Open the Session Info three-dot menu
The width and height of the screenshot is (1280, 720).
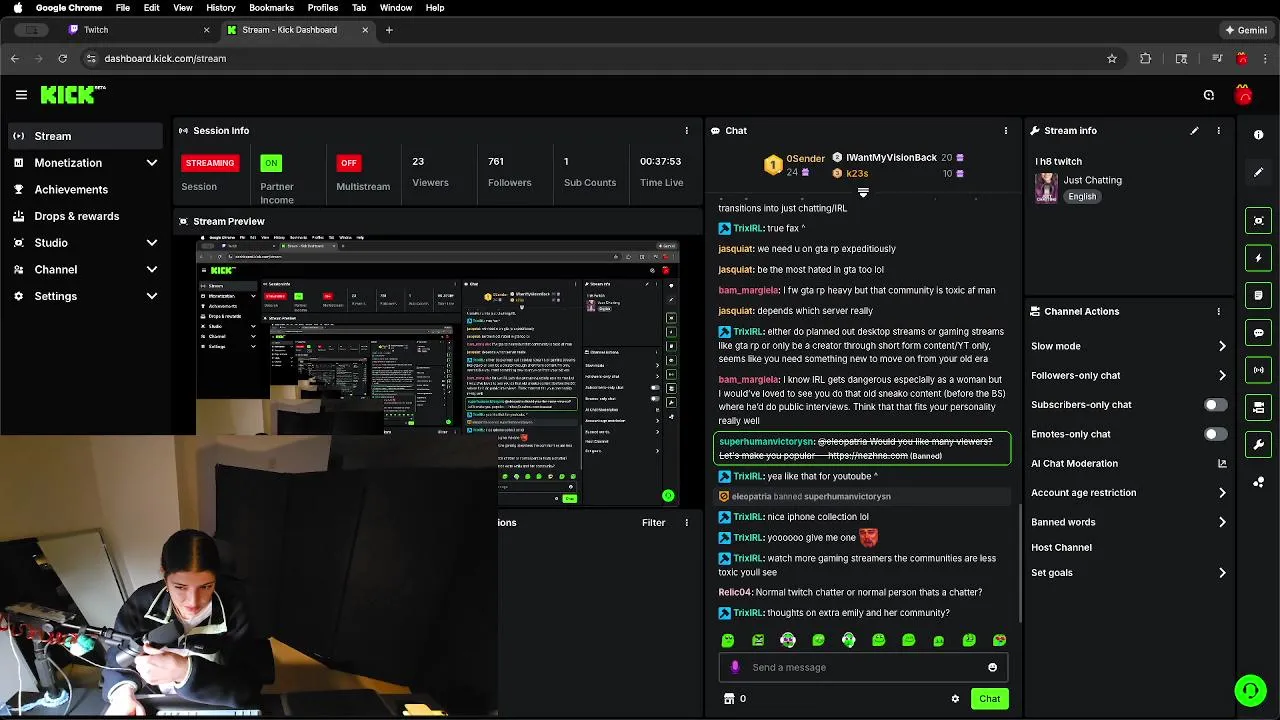pos(686,131)
